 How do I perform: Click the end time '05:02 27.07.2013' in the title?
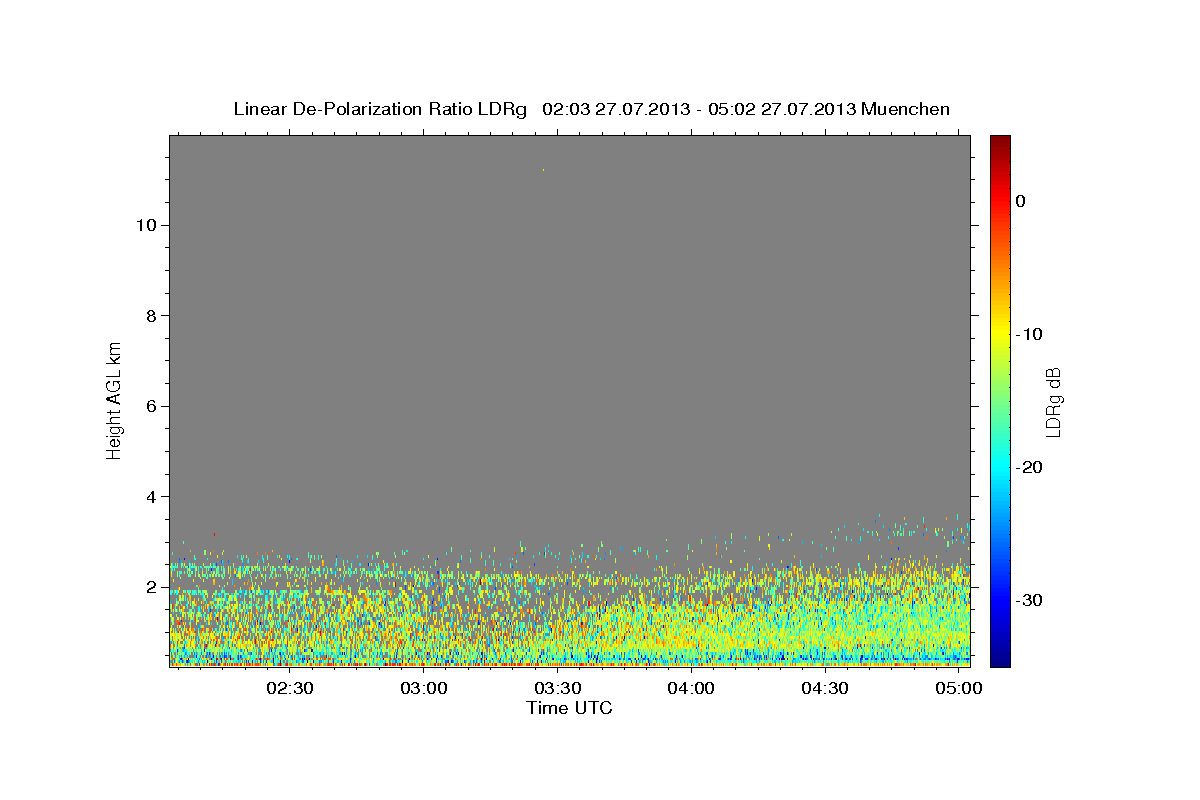coord(781,109)
